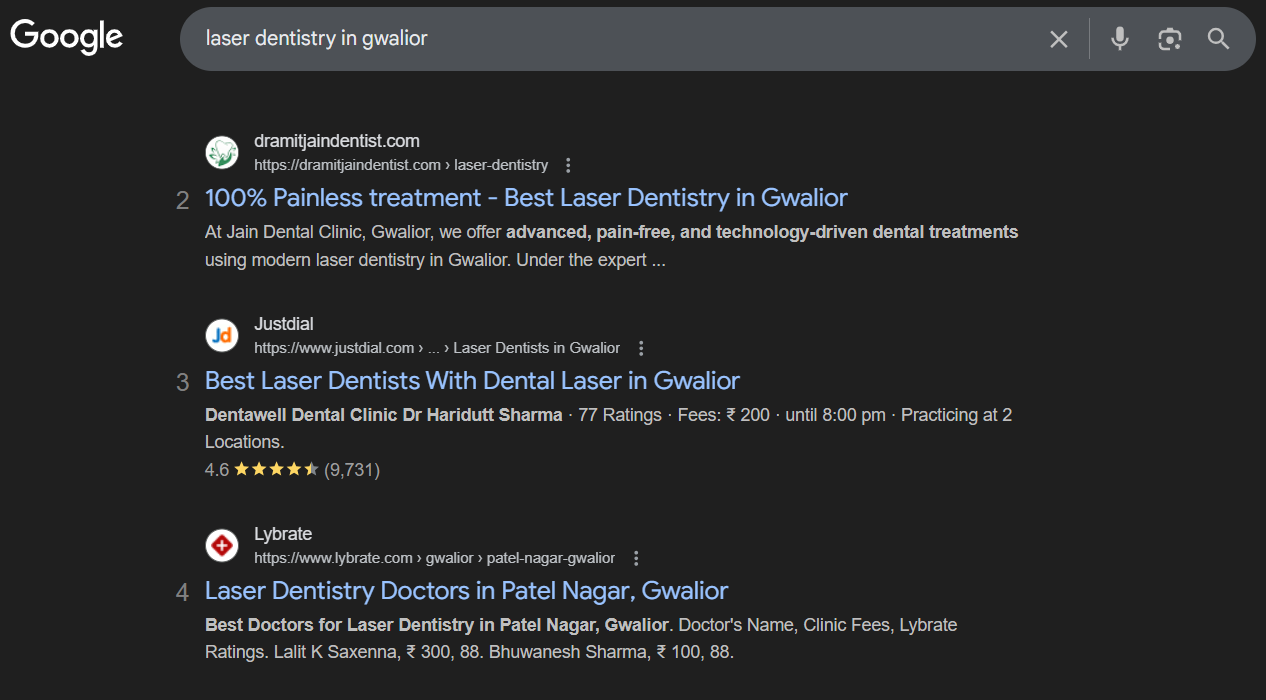
Task: Open "Best Laser Dentists With Dental Laser" link
Action: 472,380
